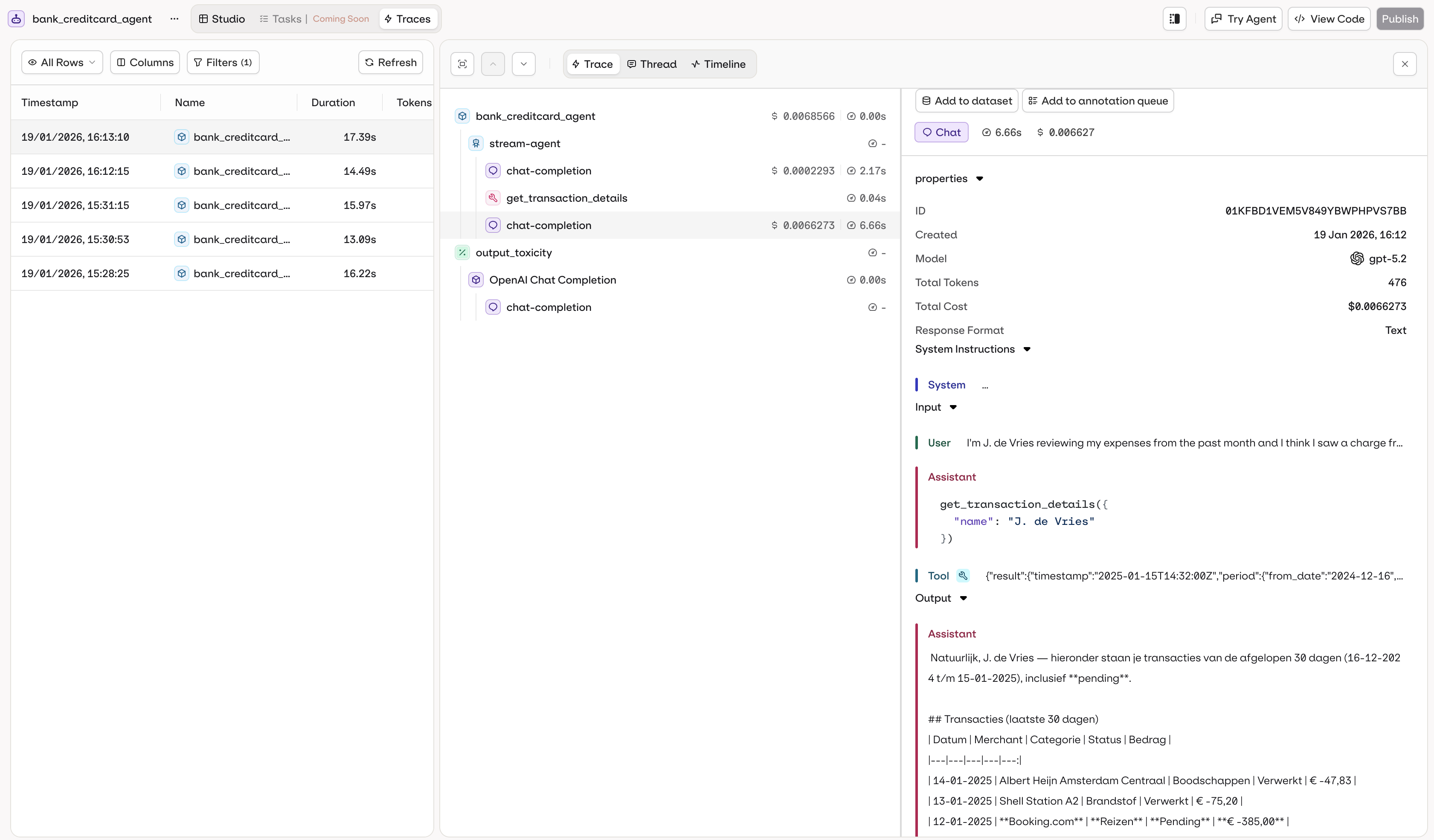Switch to the Thread tab
Image resolution: width=1434 pixels, height=840 pixels.
[x=652, y=64]
